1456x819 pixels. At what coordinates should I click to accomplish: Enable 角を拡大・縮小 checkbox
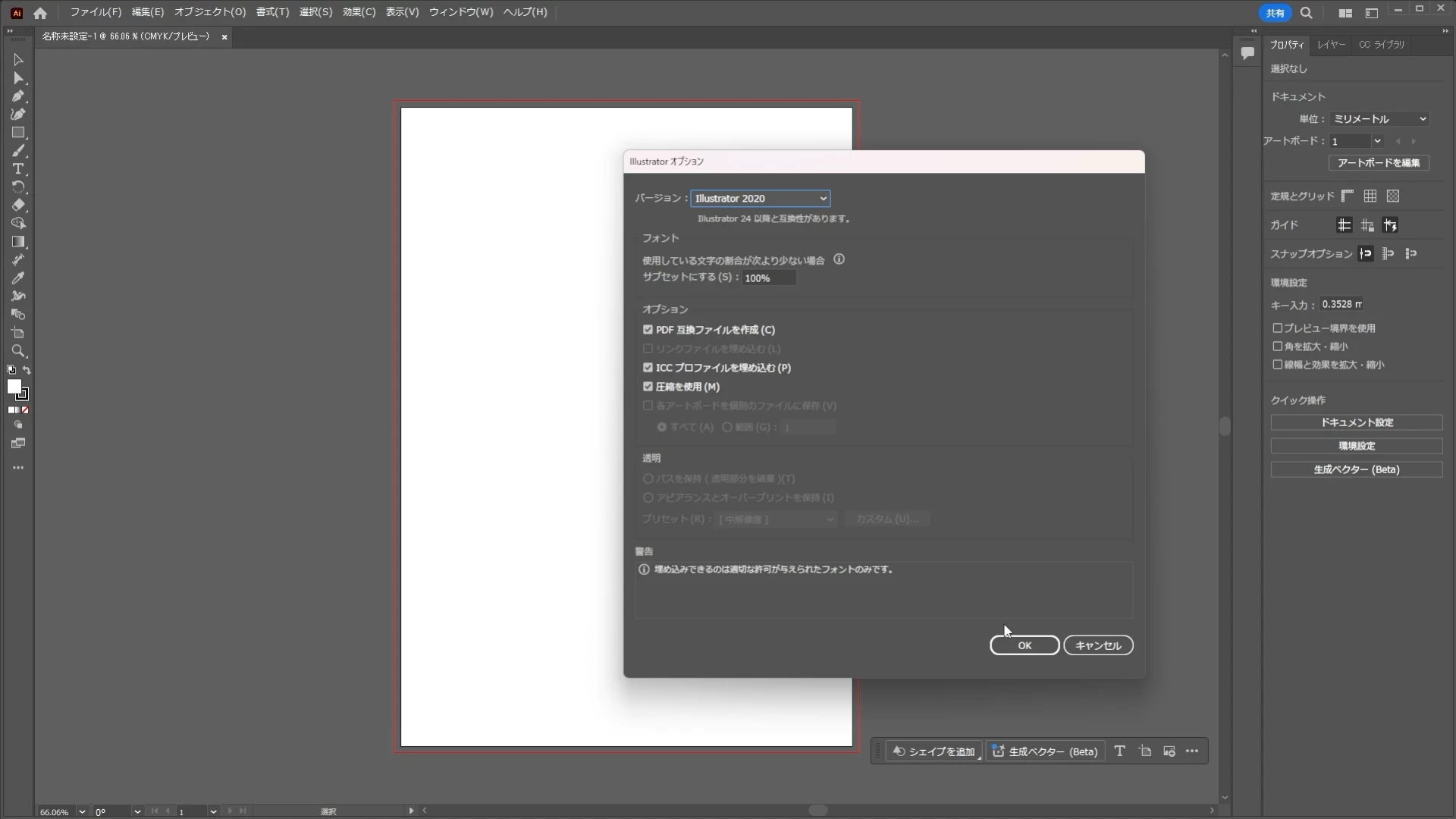1278,347
